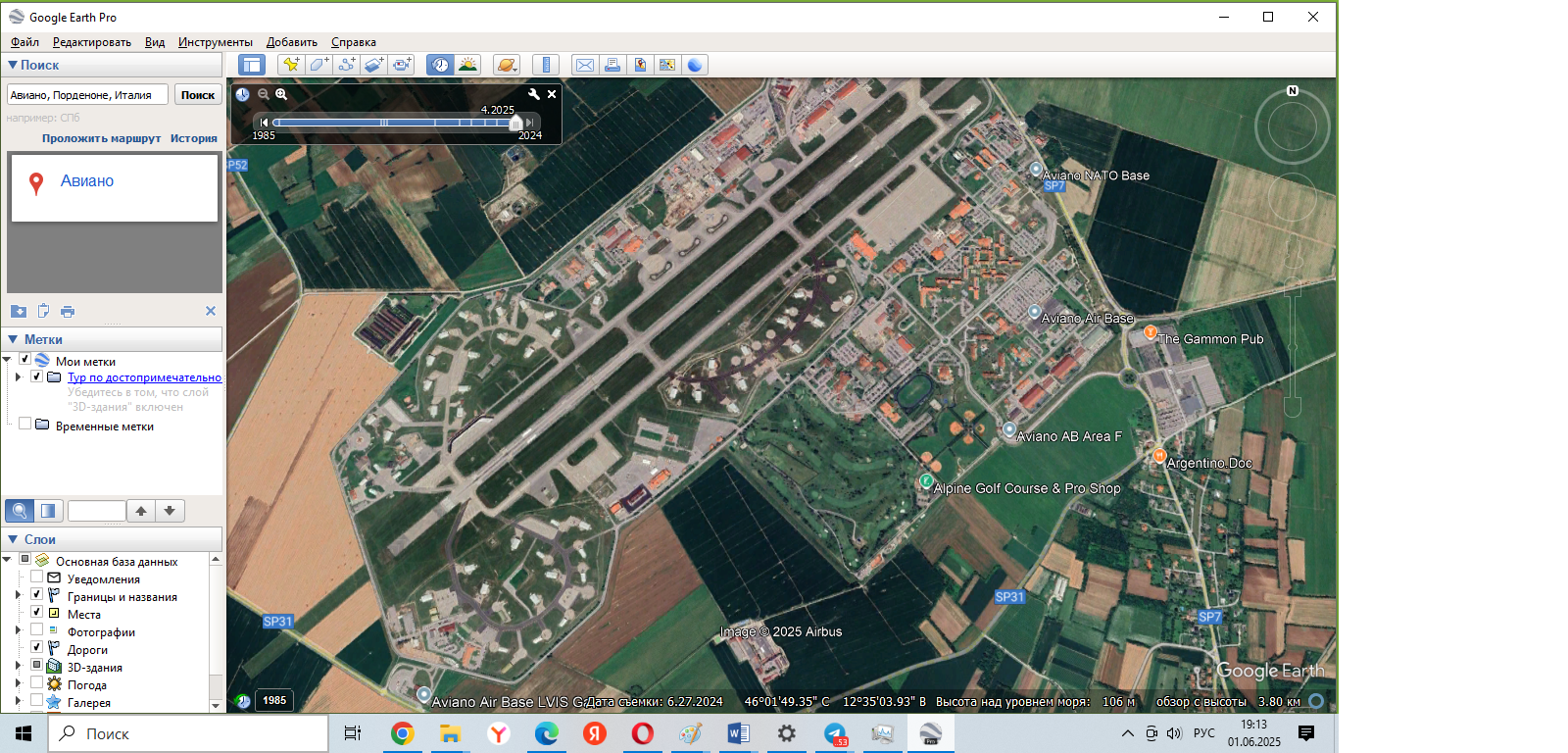Expand the Границы и названия layer
This screenshot has width=1568, height=753.
tap(18, 595)
